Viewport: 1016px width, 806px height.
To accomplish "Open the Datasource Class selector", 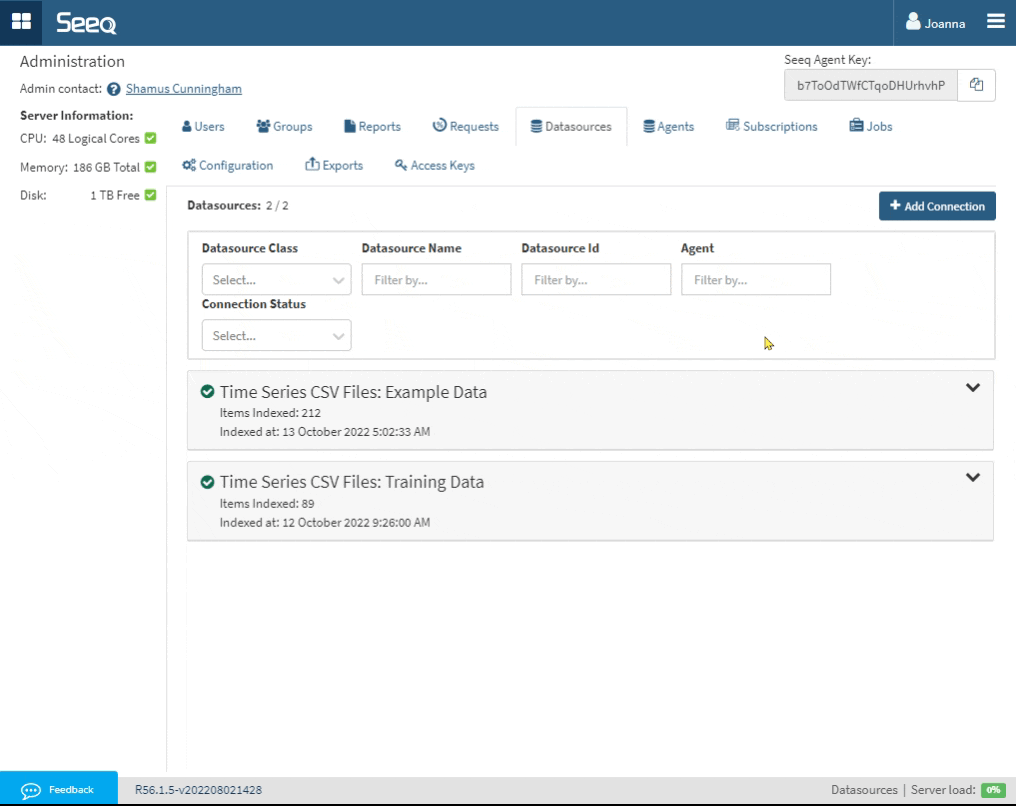I will point(276,279).
